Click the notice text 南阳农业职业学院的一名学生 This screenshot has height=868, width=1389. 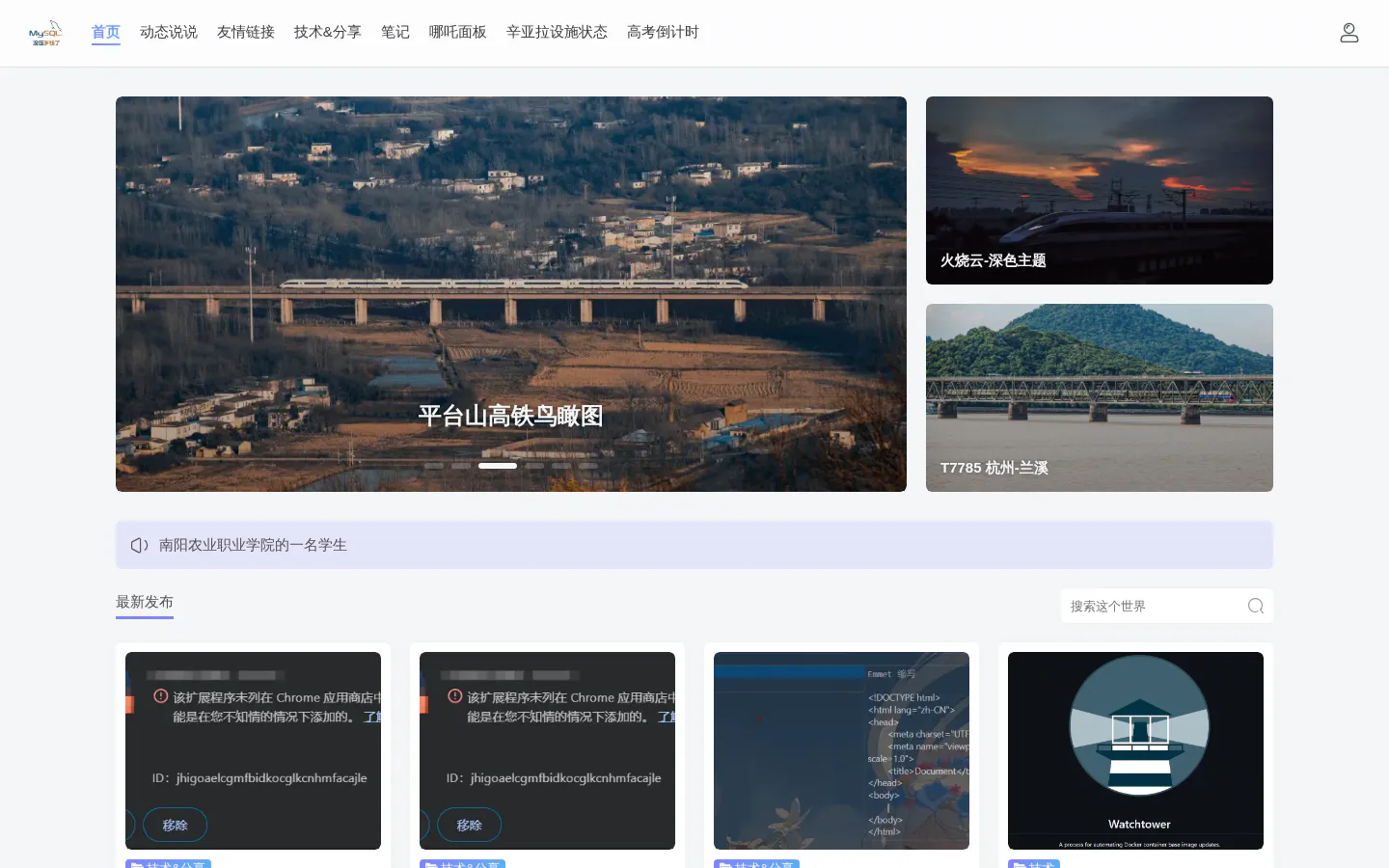(253, 545)
